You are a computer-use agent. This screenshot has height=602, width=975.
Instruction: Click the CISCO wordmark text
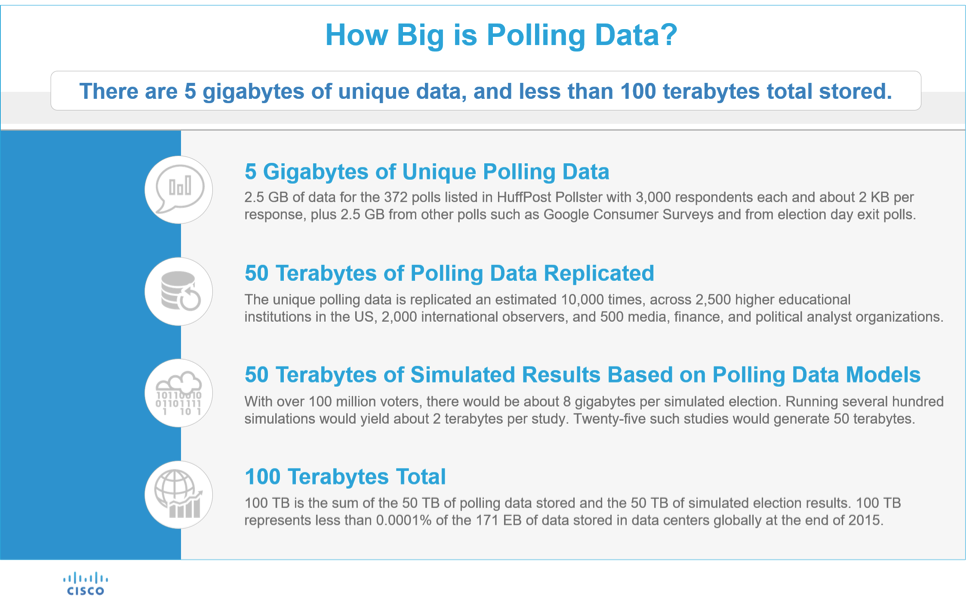click(x=85, y=591)
